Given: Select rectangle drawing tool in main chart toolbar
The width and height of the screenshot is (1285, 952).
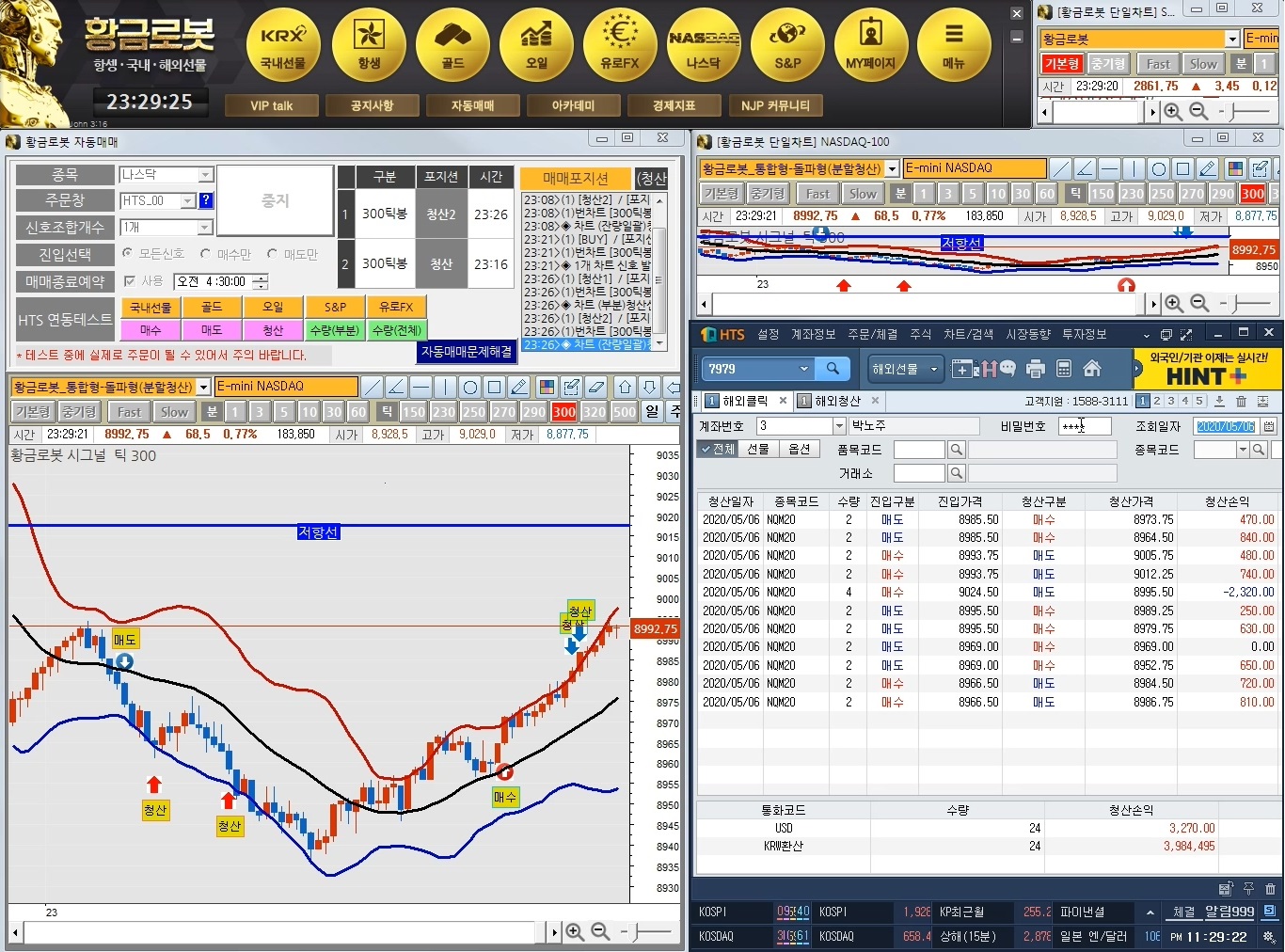Looking at the screenshot, I should (495, 387).
